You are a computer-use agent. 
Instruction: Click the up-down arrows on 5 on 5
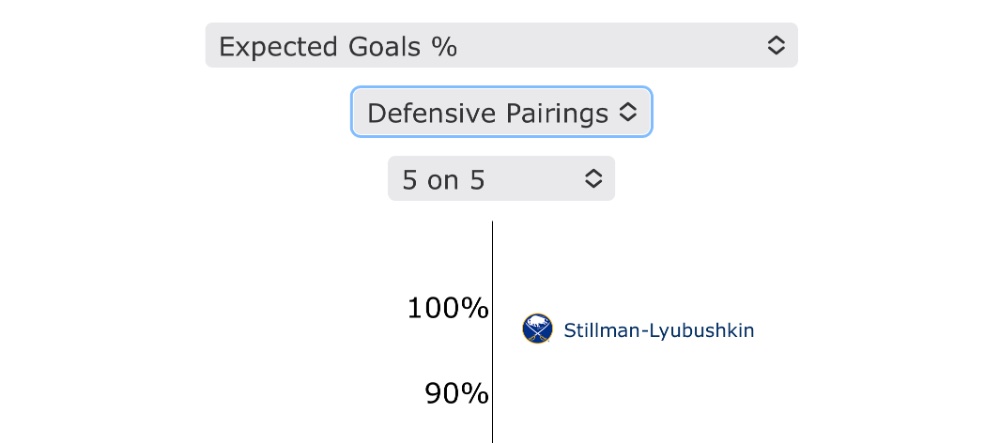(x=593, y=178)
